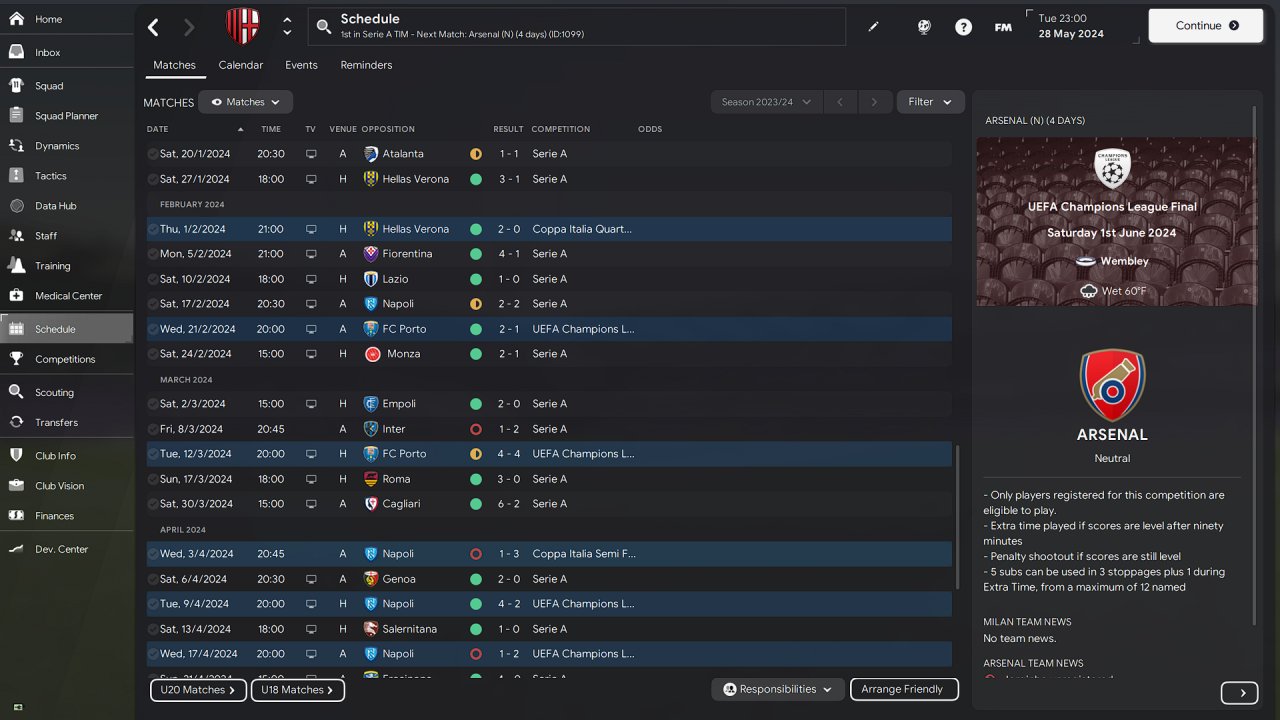Open the Medical Center sidebar icon
The image size is (1280, 720).
pyautogui.click(x=16, y=296)
